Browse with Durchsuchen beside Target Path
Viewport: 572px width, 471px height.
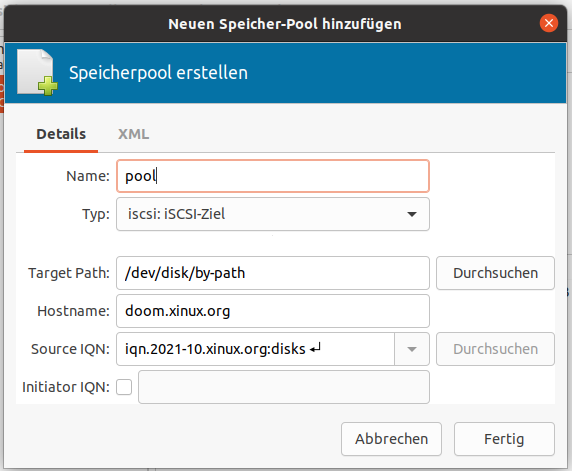[x=495, y=273]
